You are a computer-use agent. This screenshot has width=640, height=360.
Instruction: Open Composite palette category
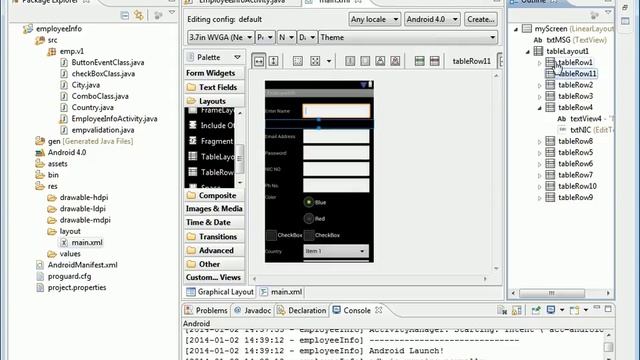(x=214, y=196)
